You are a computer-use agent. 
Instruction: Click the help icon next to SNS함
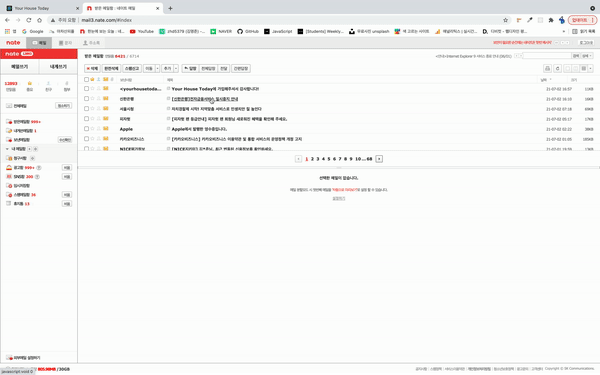(37, 177)
